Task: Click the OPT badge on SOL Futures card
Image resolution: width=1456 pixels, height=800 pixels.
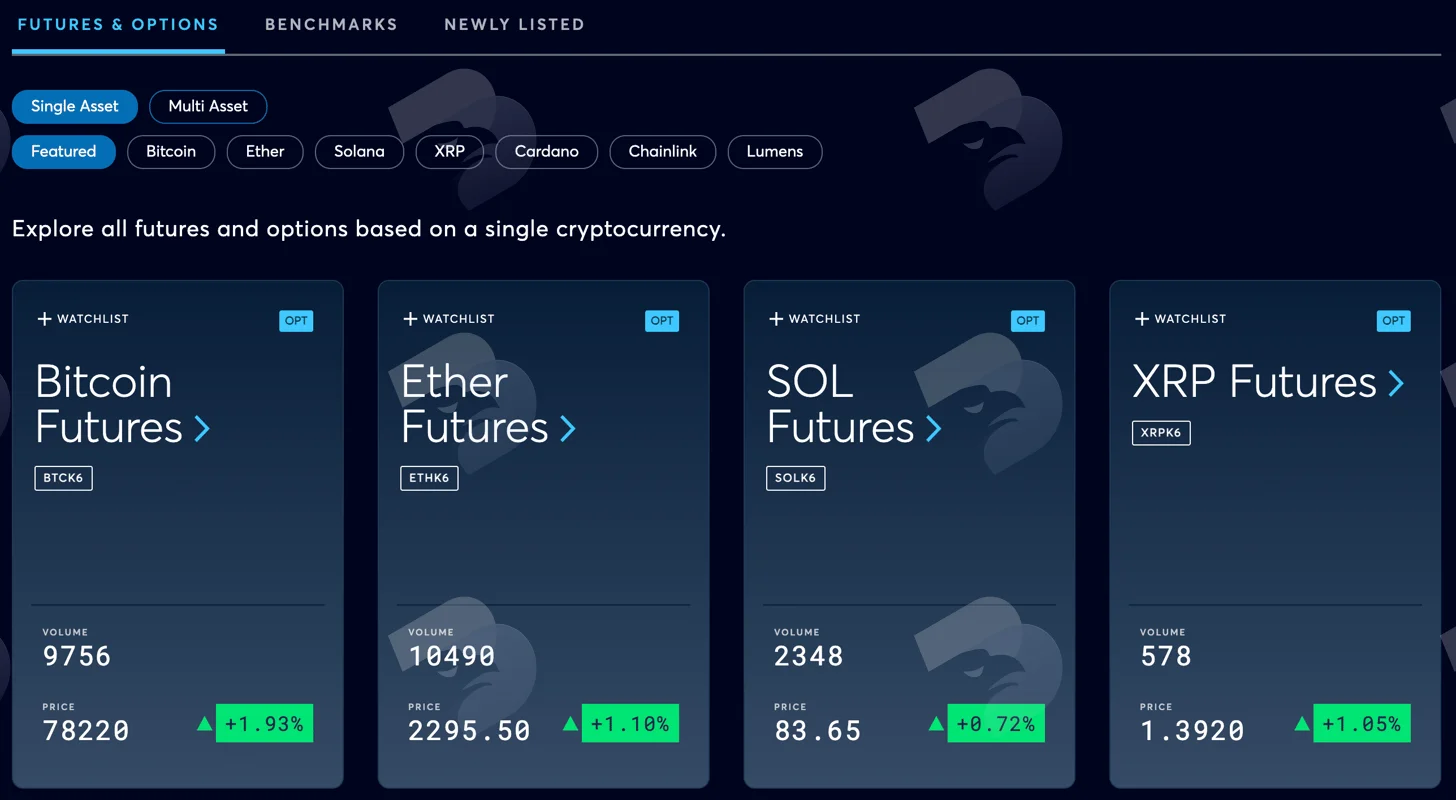Action: [x=1028, y=321]
